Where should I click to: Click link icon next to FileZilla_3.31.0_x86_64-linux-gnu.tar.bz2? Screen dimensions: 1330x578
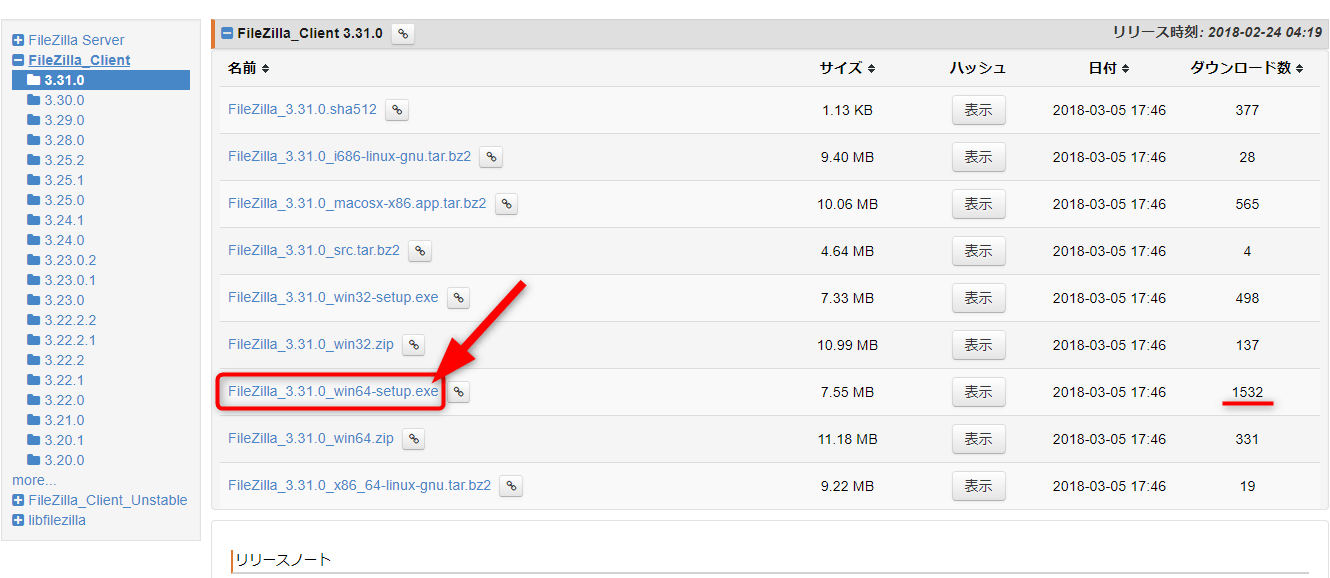click(x=511, y=486)
